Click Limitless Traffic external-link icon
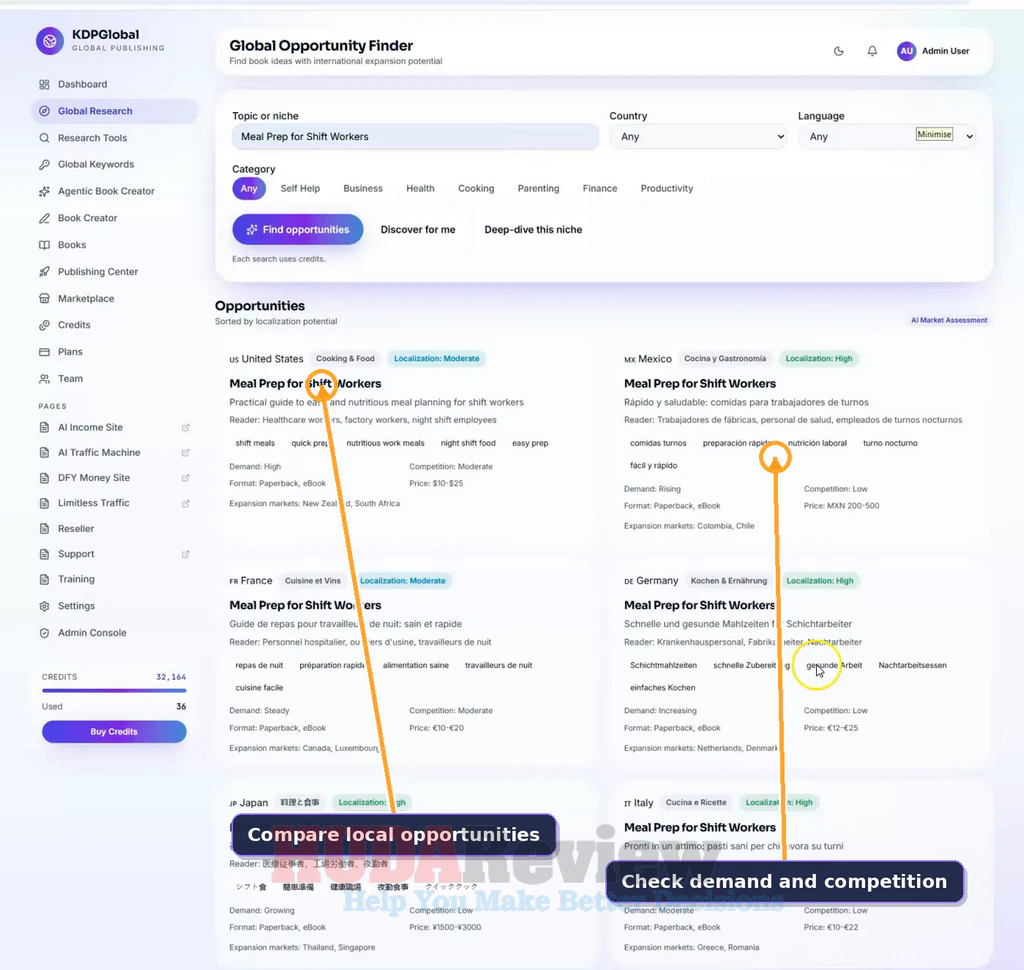The height and width of the screenshot is (970, 1024). tap(185, 504)
